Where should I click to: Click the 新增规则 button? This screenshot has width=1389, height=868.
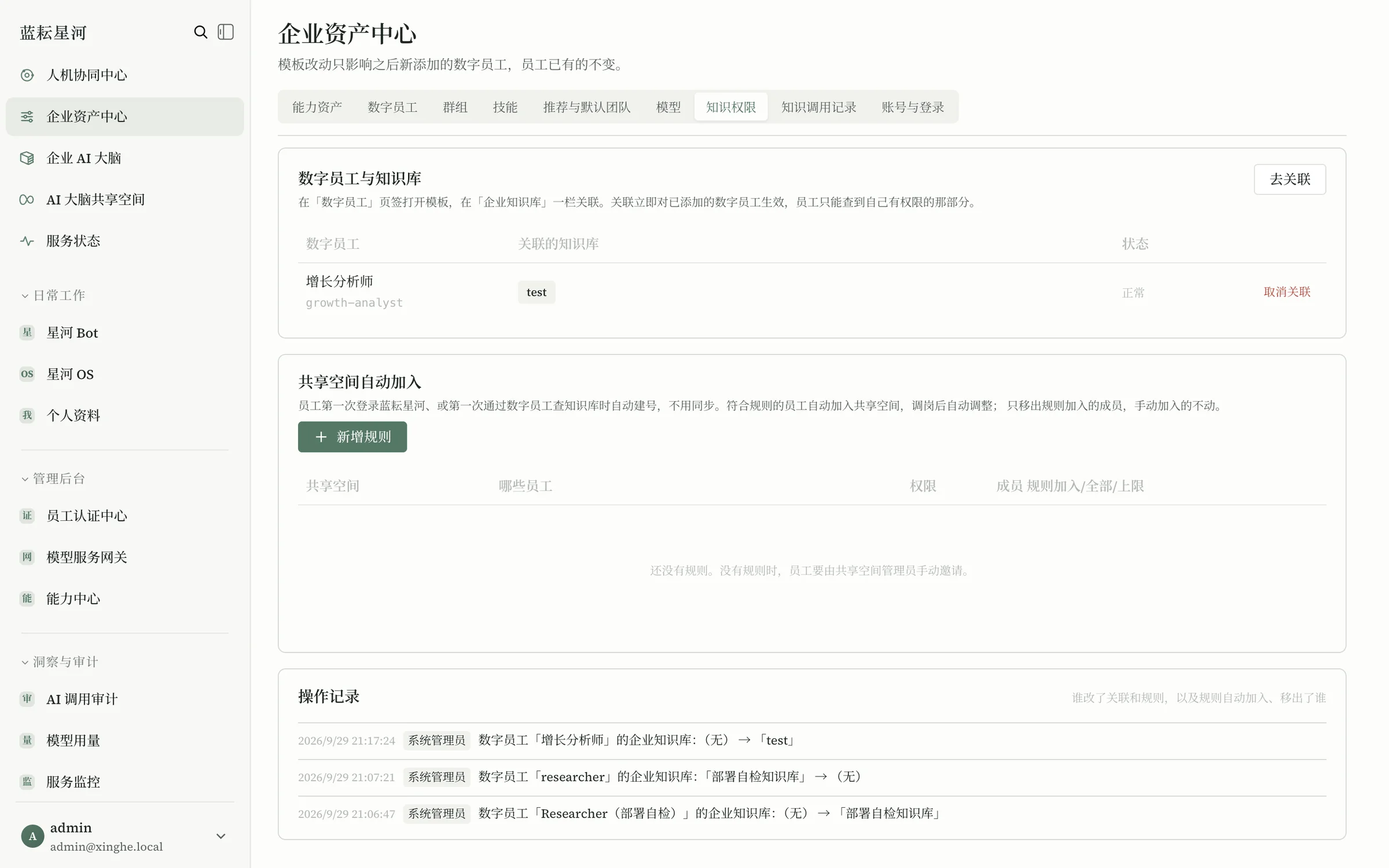[x=352, y=437]
